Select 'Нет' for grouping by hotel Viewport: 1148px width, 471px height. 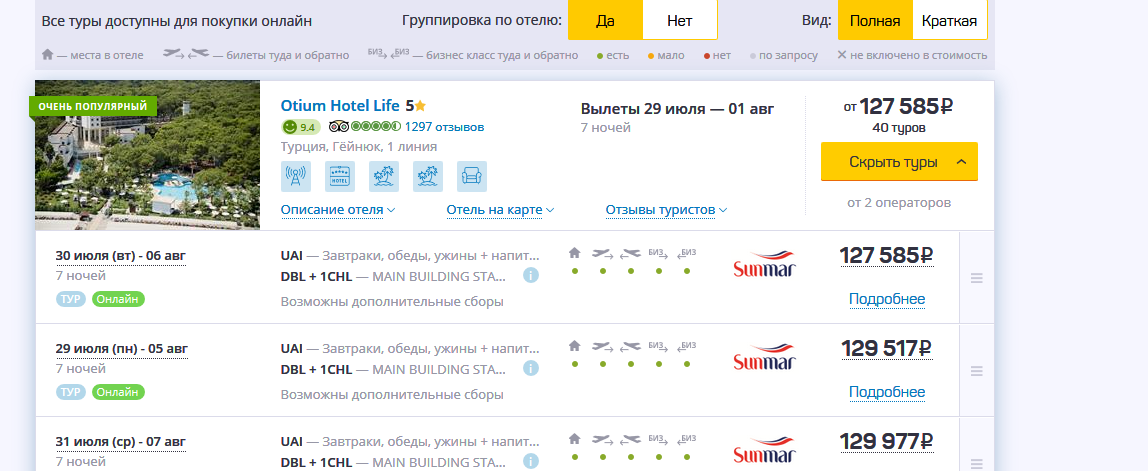click(x=679, y=21)
